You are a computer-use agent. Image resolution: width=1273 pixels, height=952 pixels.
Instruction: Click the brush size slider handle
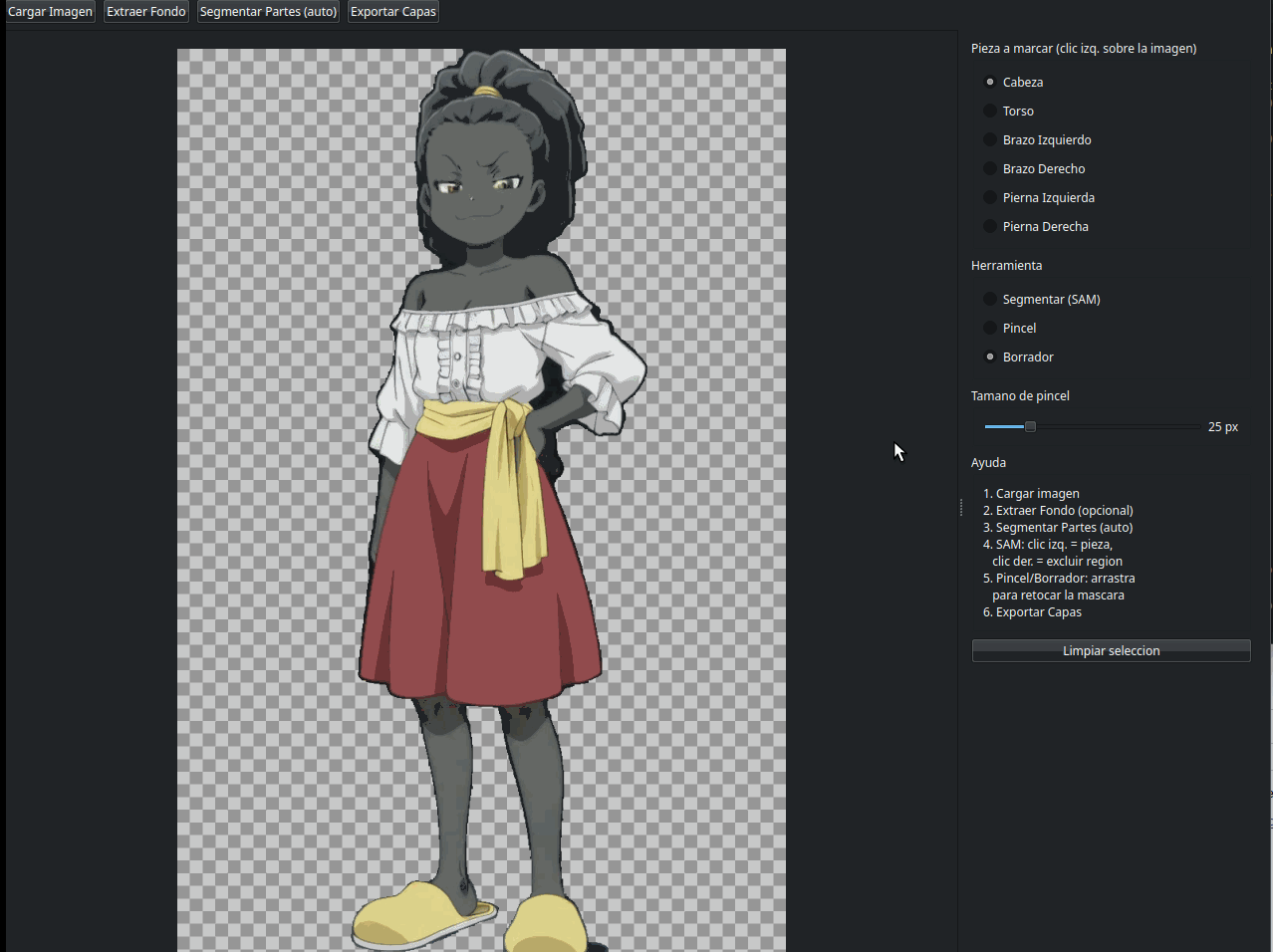(1030, 426)
